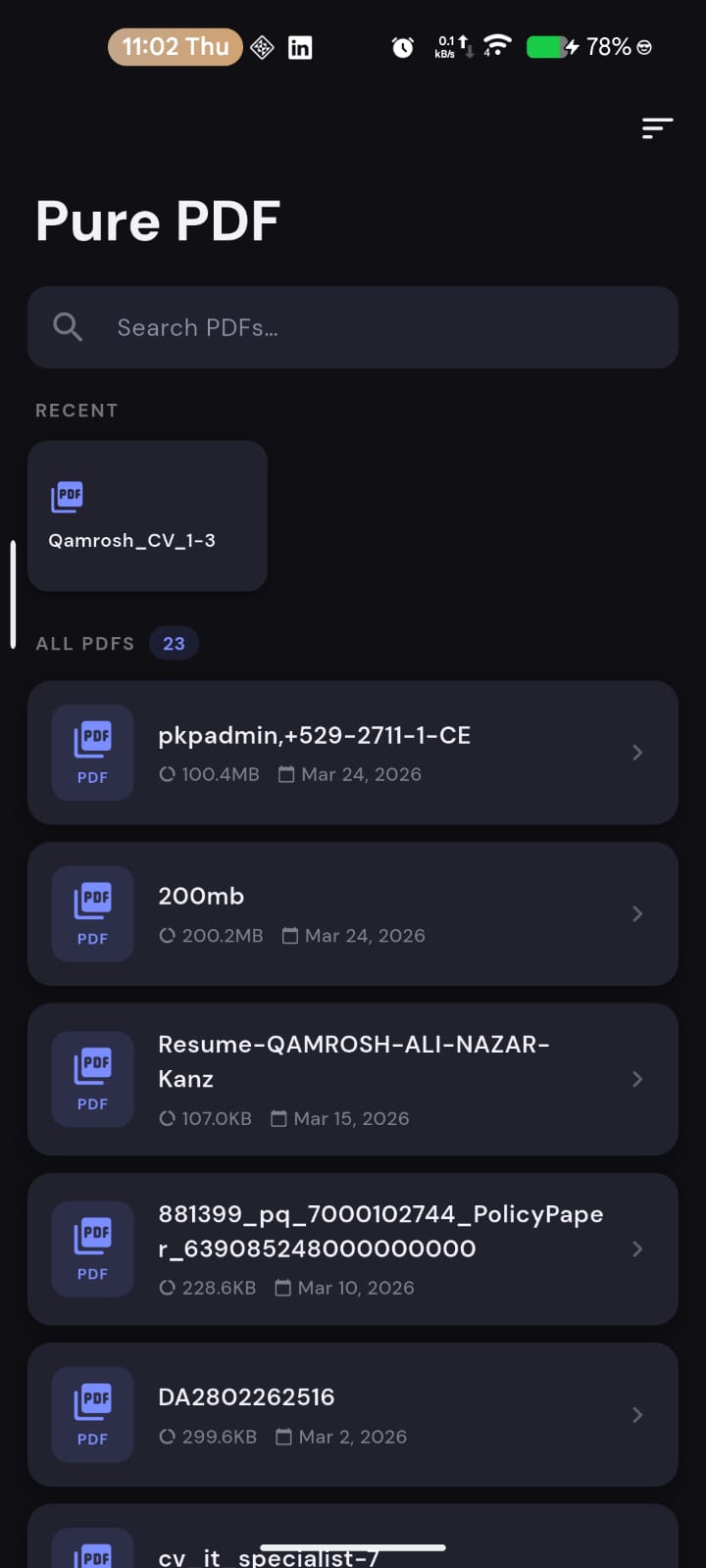Viewport: 706px width, 1568px height.
Task: Expand pkpadmin,+529-2711-1-CE chevron arrow
Action: pos(637,753)
